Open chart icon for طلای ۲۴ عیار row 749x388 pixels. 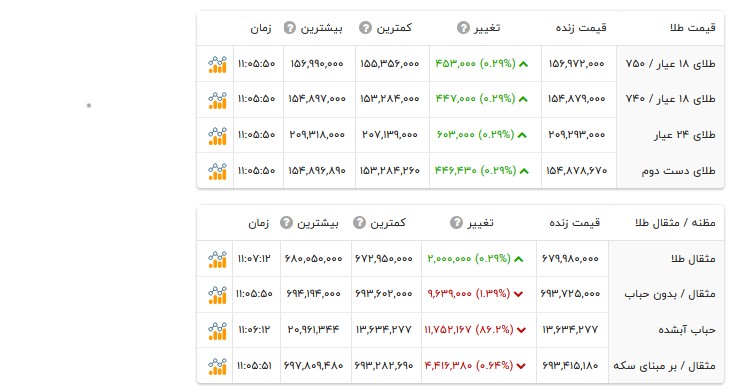point(217,135)
